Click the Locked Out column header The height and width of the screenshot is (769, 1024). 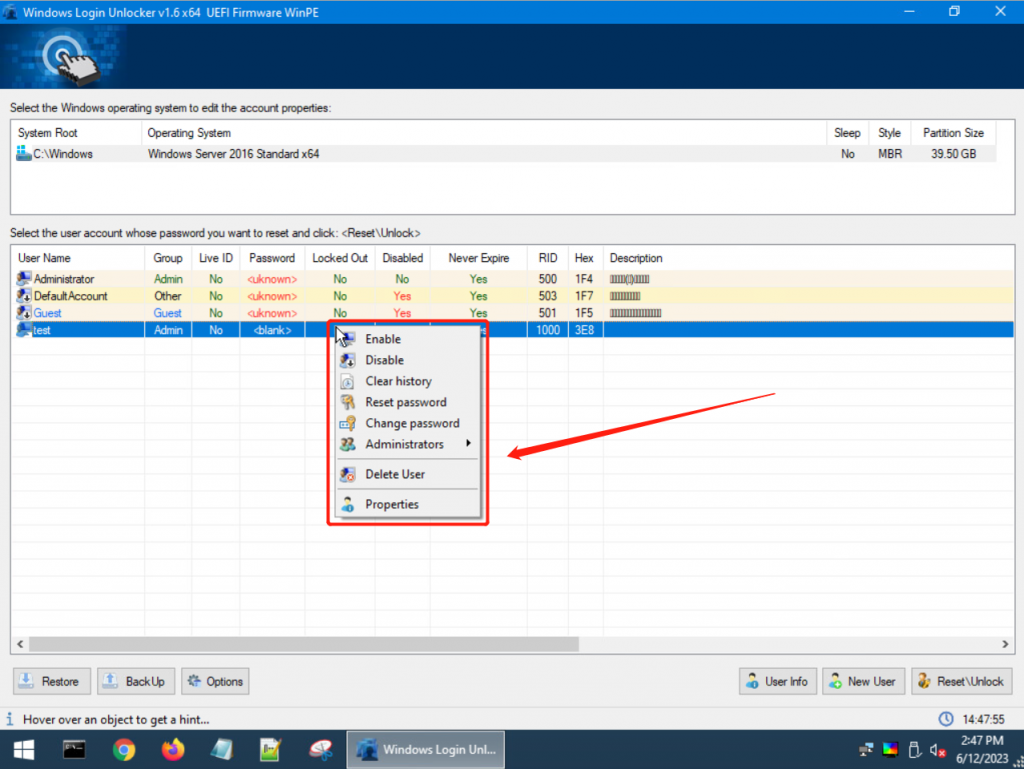pos(340,258)
